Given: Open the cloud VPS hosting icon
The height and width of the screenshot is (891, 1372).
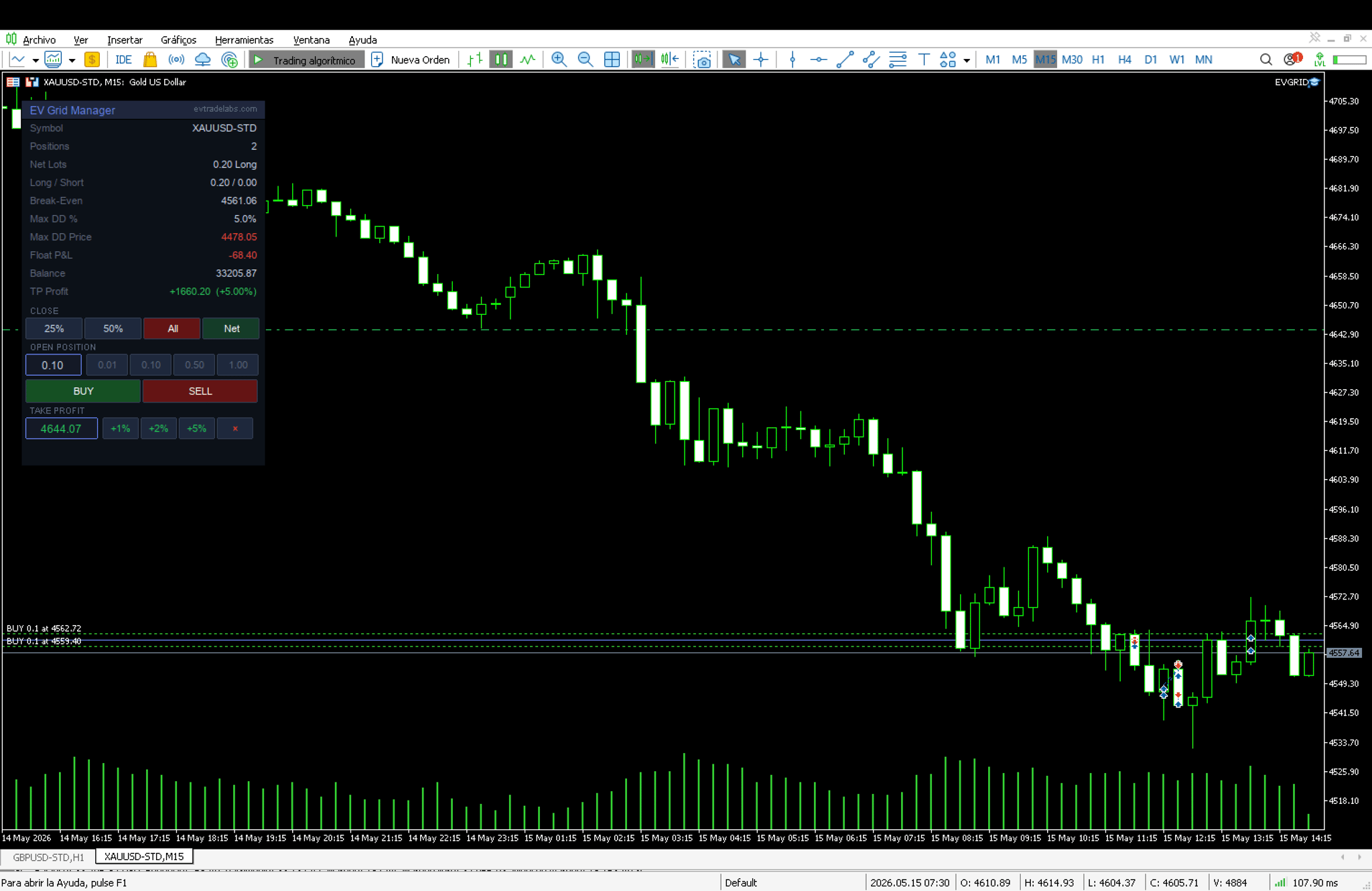Looking at the screenshot, I should (202, 60).
